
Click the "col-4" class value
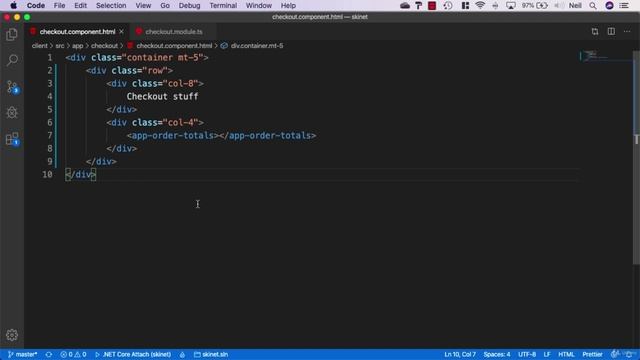[x=180, y=122]
